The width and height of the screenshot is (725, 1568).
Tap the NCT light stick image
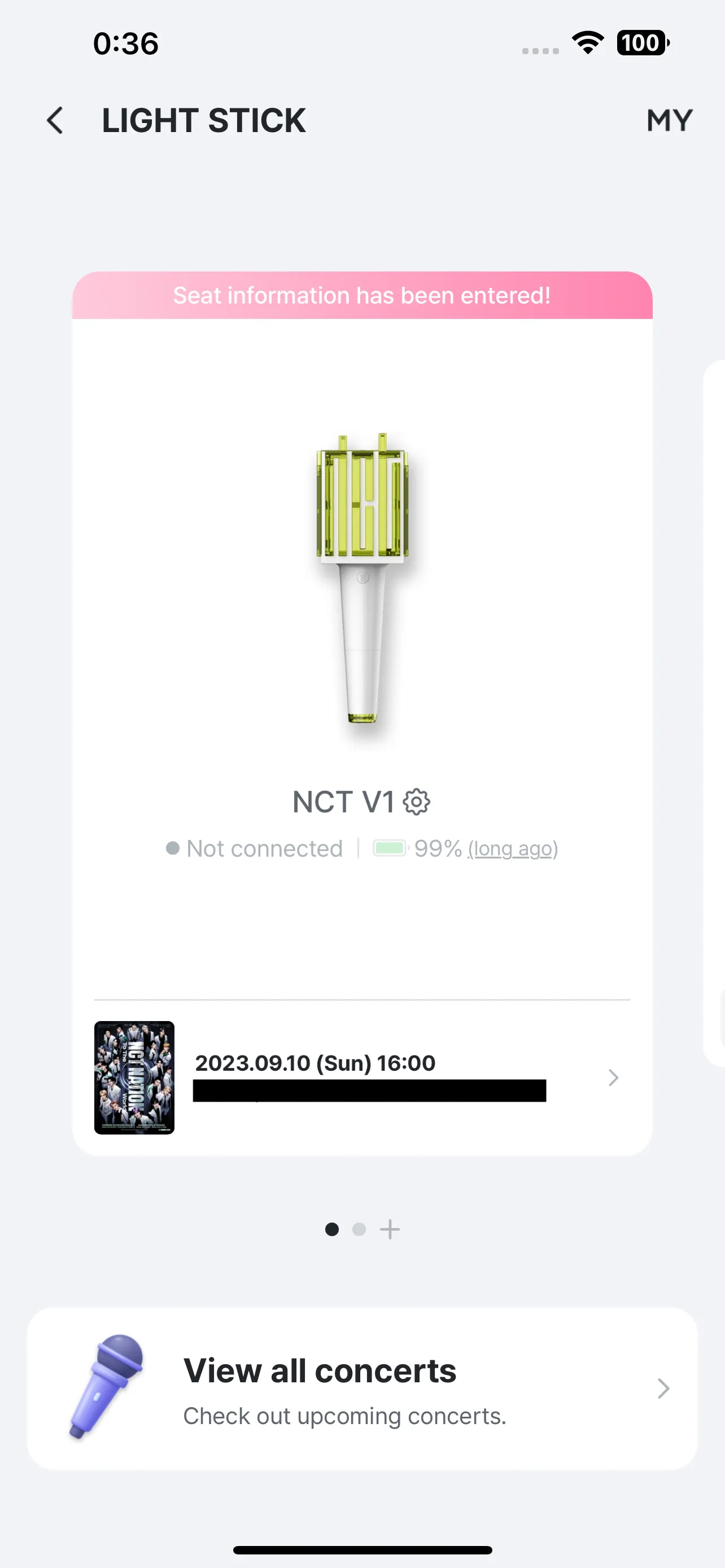click(x=362, y=578)
